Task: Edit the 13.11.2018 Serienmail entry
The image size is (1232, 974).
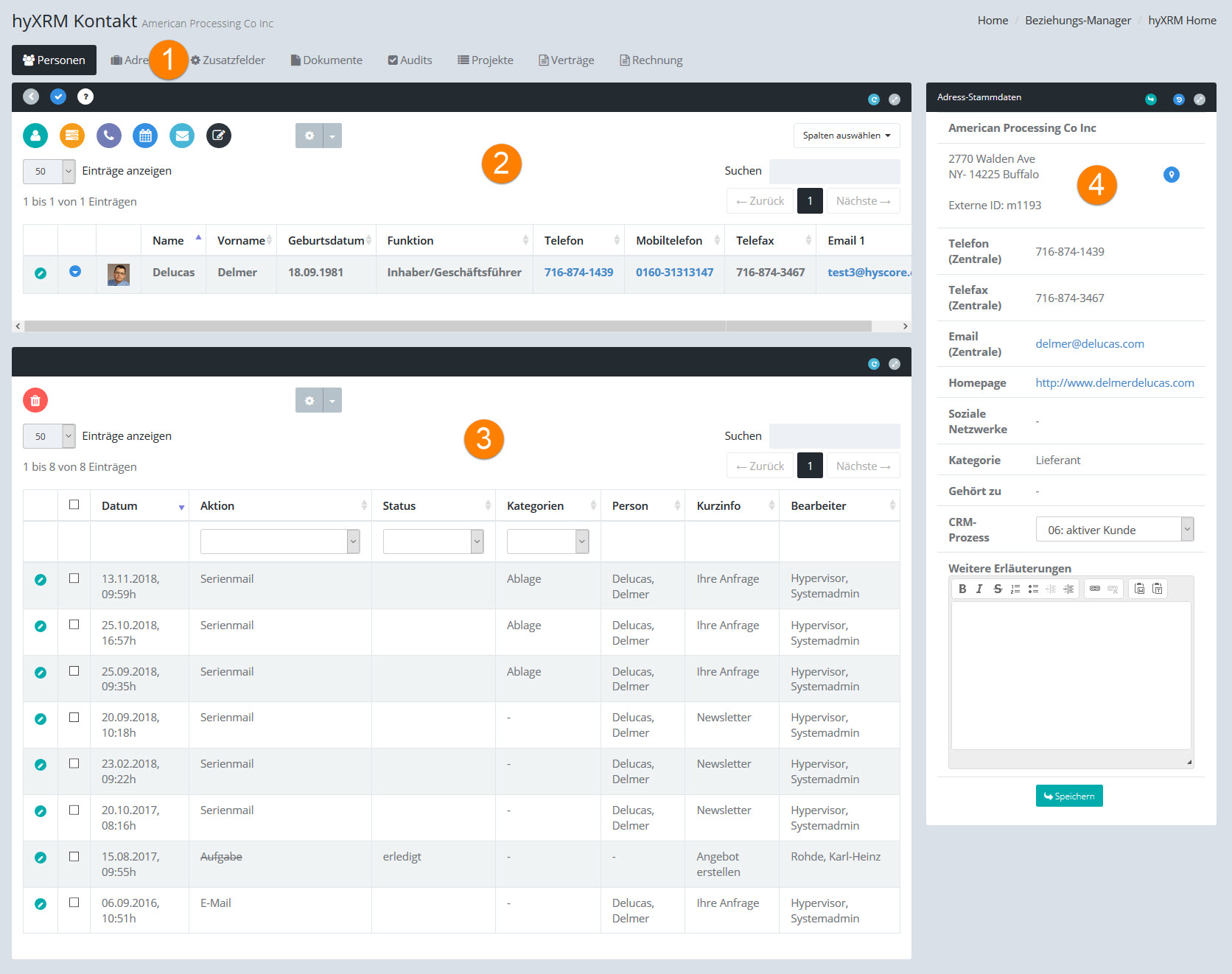Action: pyautogui.click(x=41, y=580)
